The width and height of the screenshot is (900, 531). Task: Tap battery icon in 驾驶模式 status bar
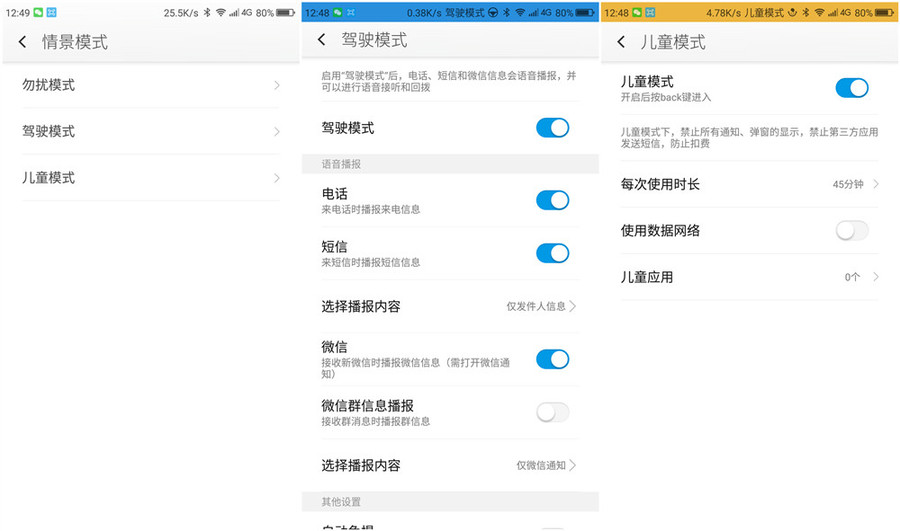(x=585, y=12)
